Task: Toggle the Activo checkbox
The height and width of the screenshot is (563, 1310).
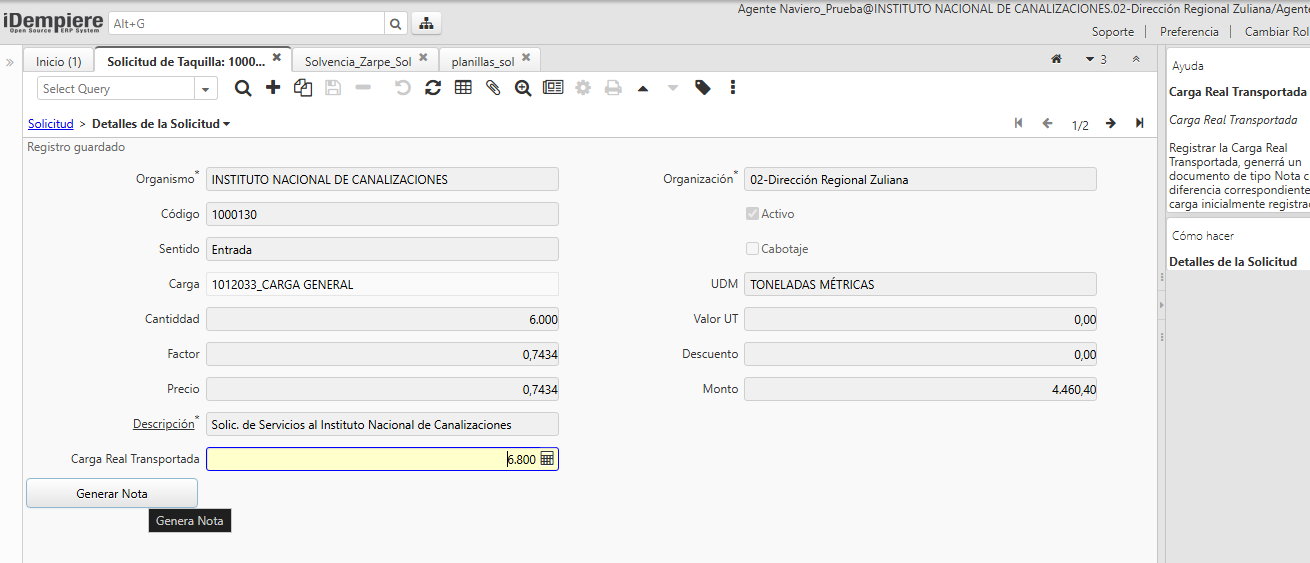Action: (x=752, y=214)
